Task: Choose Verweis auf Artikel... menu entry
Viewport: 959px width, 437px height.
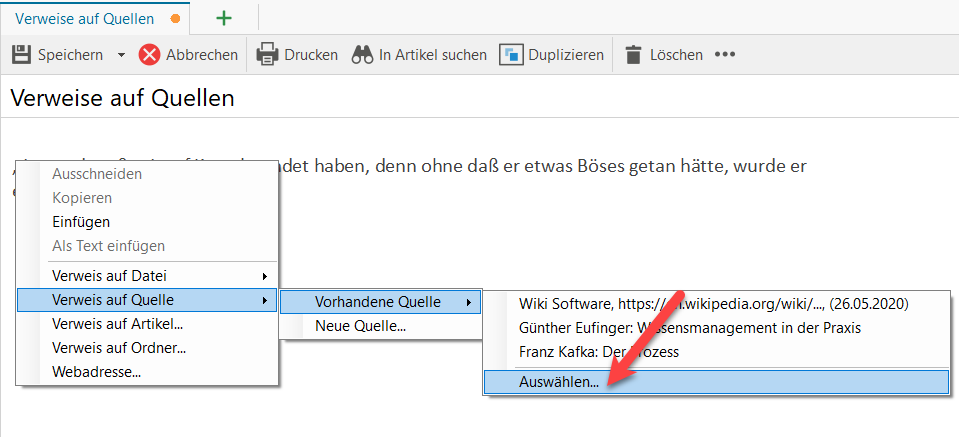Action: 117,324
